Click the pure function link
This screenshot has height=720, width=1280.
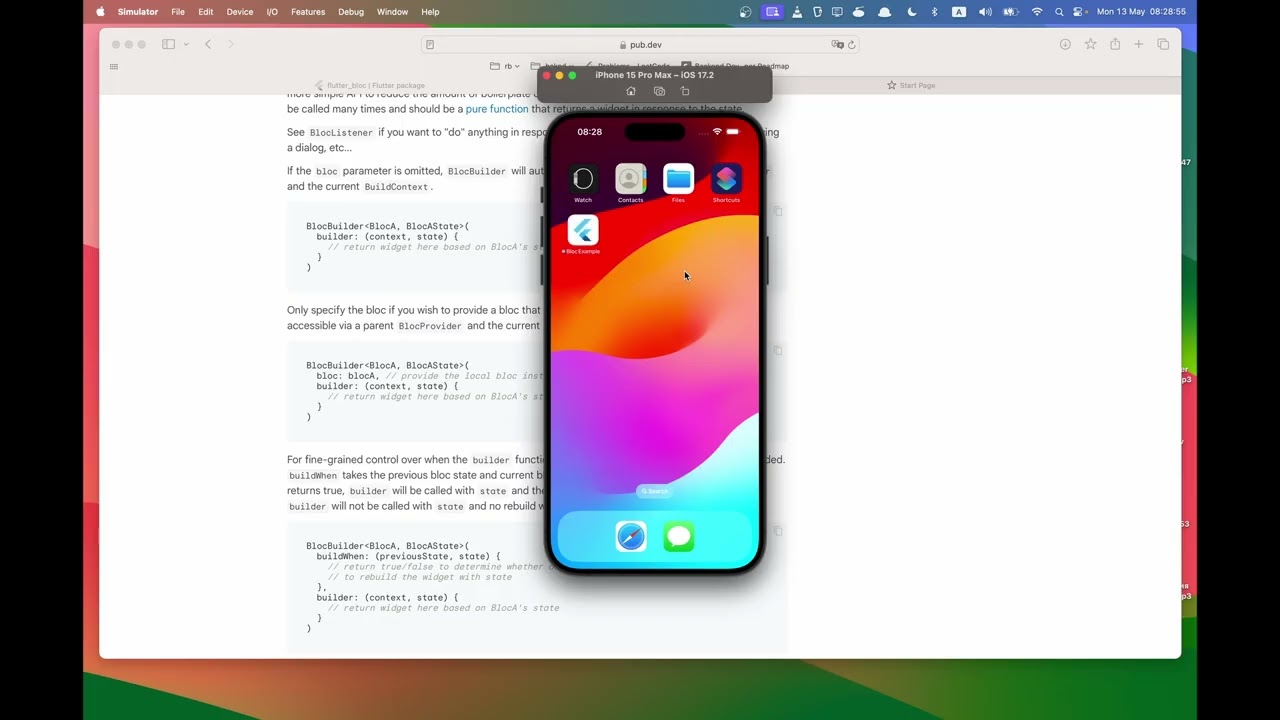pyautogui.click(x=497, y=109)
